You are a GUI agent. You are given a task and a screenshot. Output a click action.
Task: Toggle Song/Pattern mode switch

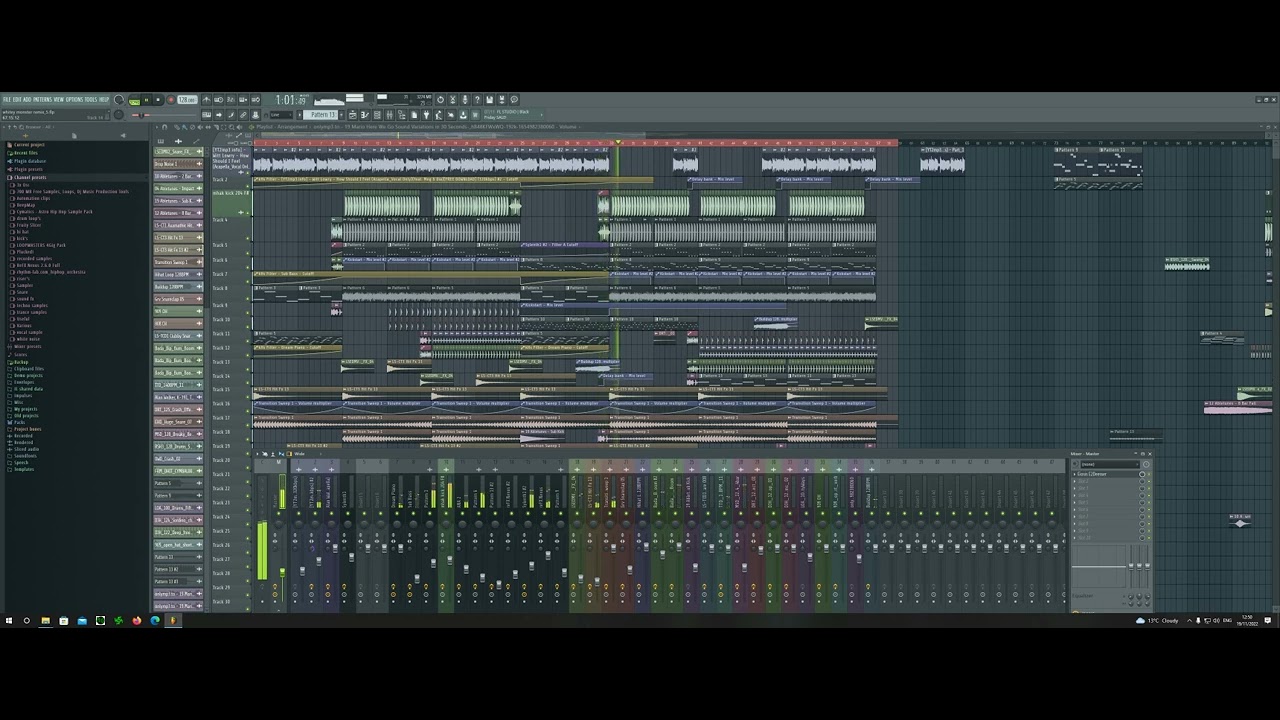point(134,100)
